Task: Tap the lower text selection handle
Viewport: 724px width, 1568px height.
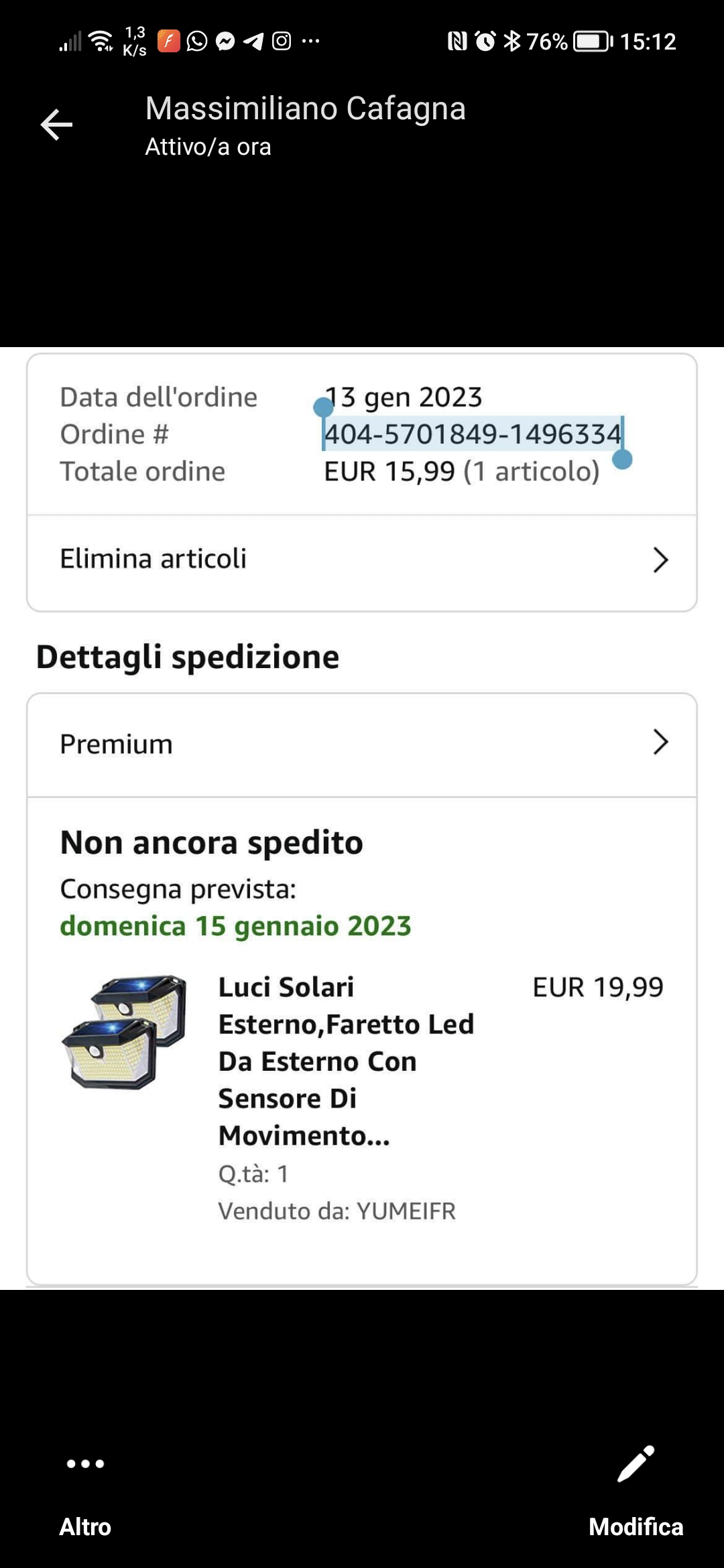Action: point(623,460)
